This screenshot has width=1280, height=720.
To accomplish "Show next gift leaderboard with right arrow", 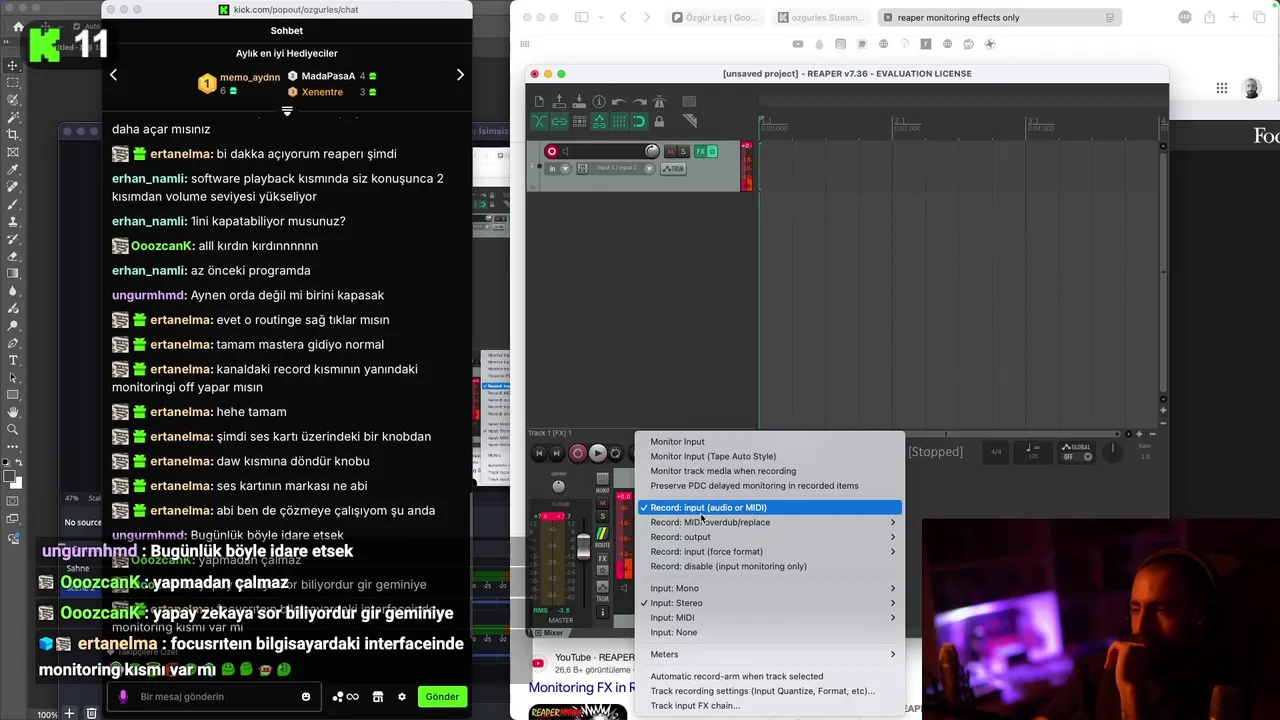I will coord(460,75).
